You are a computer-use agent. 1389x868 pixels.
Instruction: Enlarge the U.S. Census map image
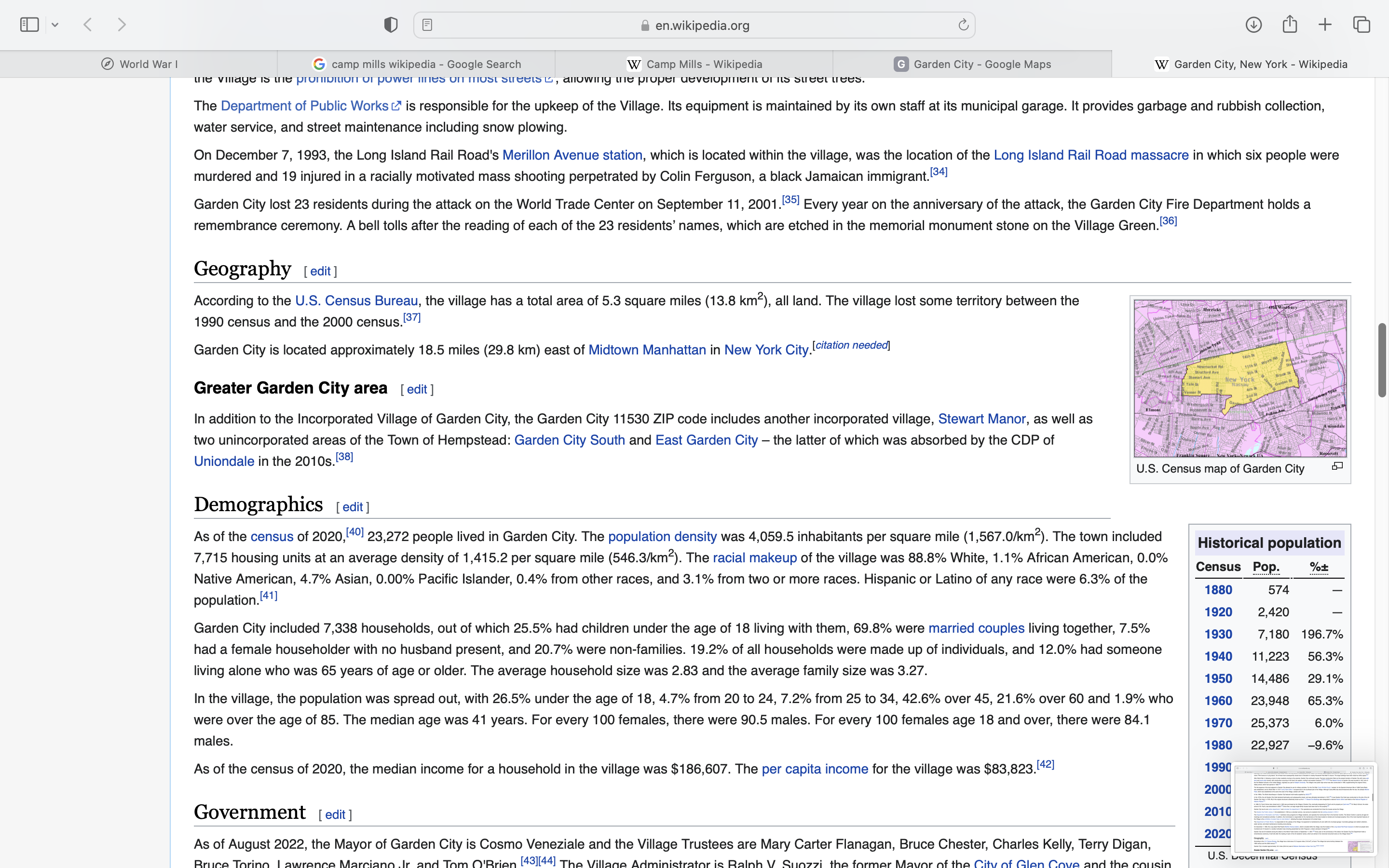[x=1337, y=466]
